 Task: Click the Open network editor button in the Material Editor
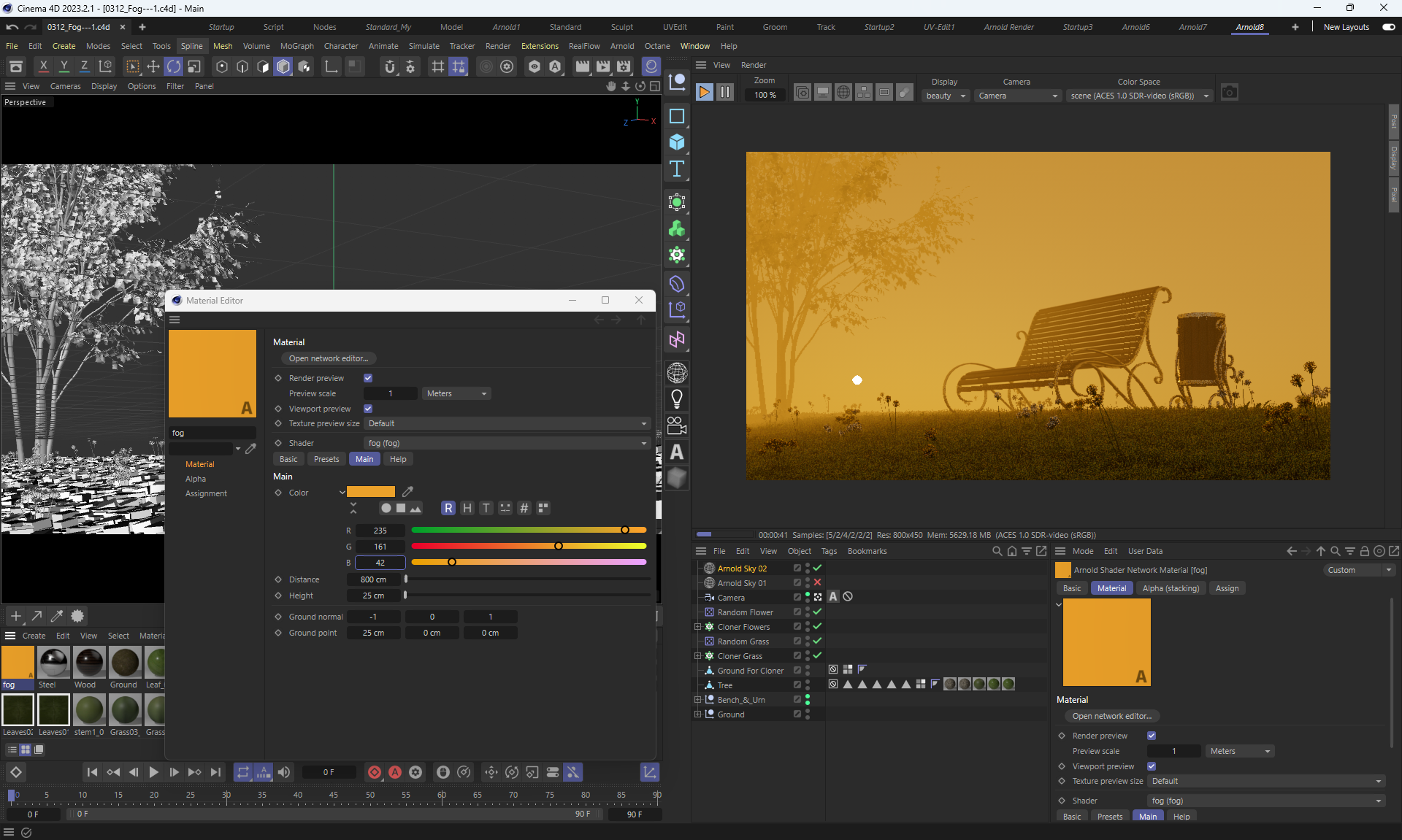[x=328, y=358]
